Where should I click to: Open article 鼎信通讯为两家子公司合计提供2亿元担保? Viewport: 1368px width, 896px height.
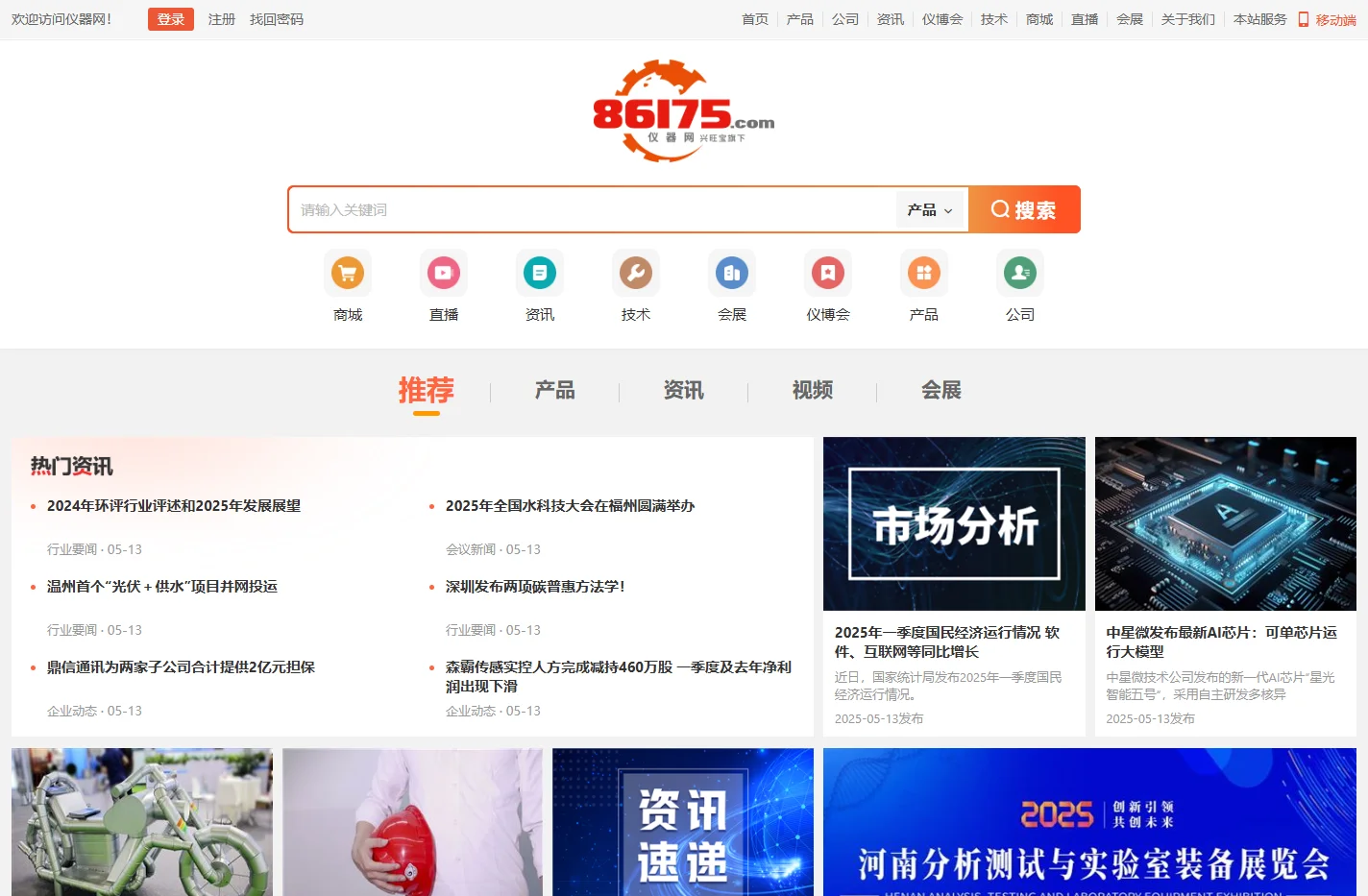(x=181, y=667)
